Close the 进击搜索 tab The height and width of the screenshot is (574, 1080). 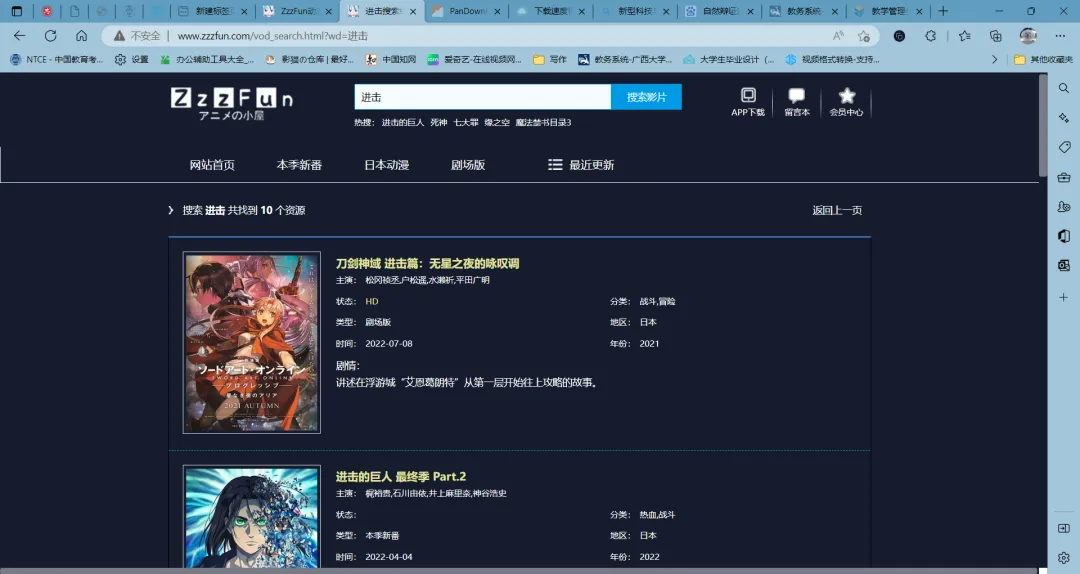pyautogui.click(x=413, y=12)
